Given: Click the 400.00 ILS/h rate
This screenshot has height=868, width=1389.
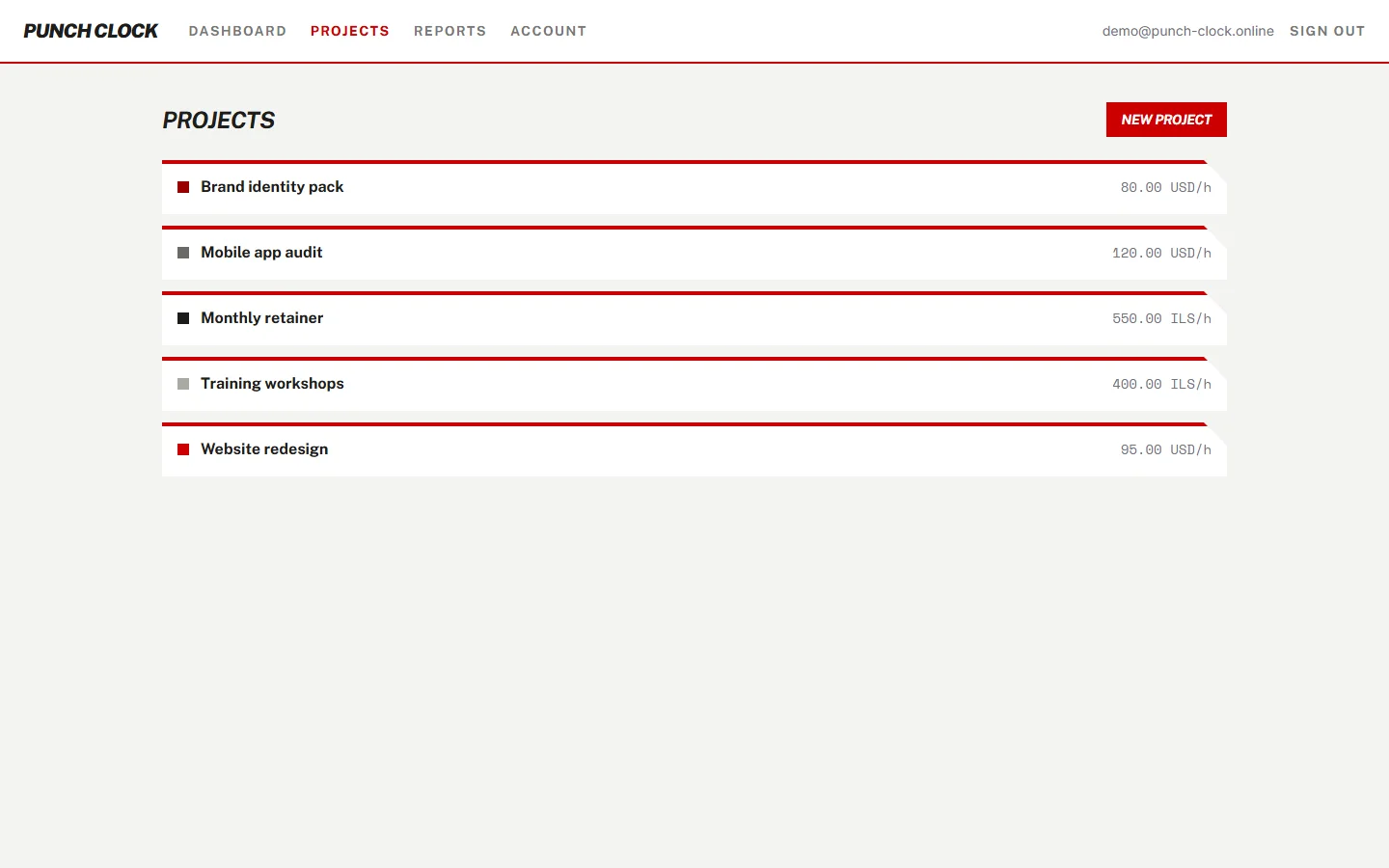Looking at the screenshot, I should (x=1161, y=384).
